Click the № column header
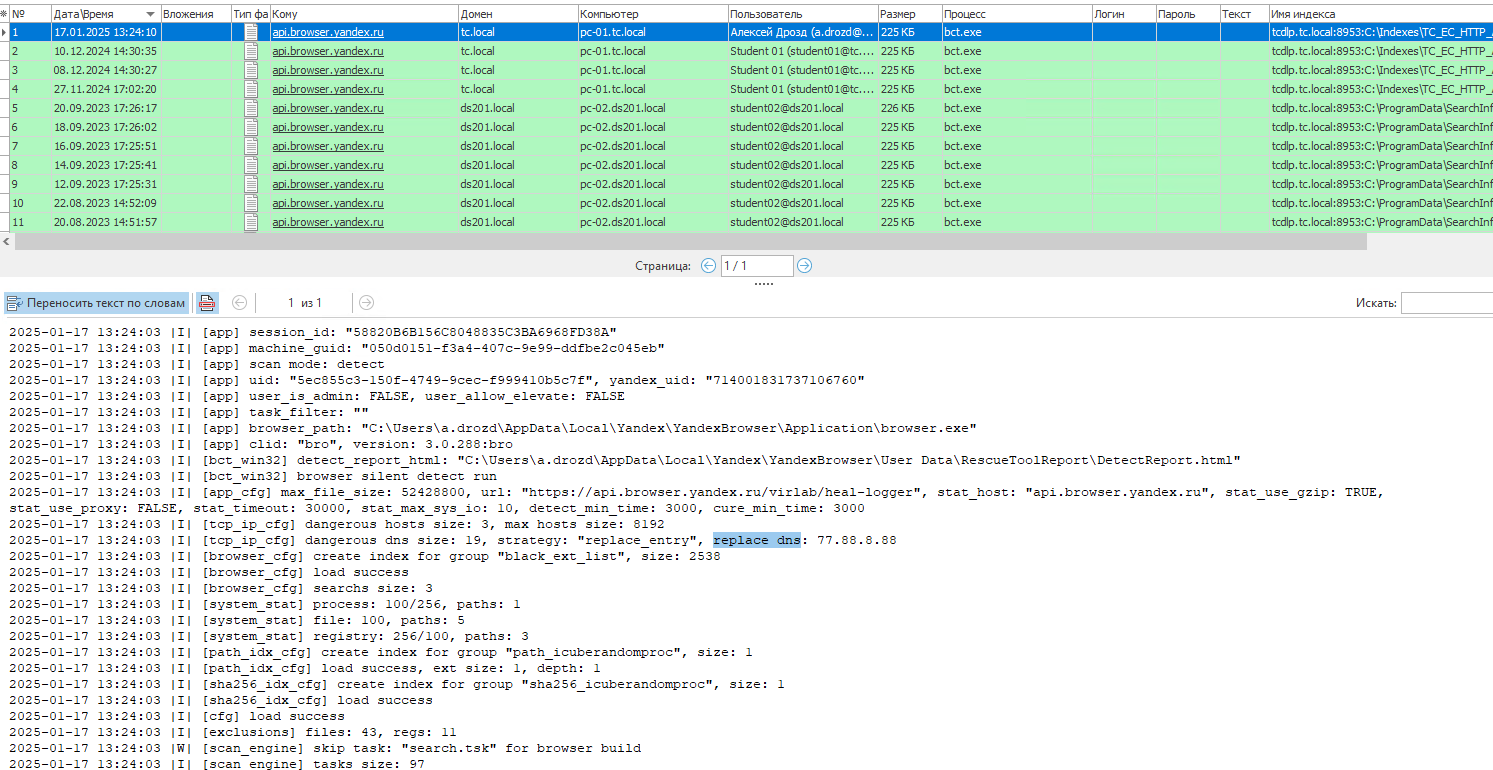Viewport: 1493px width, 770px height. 28,14
